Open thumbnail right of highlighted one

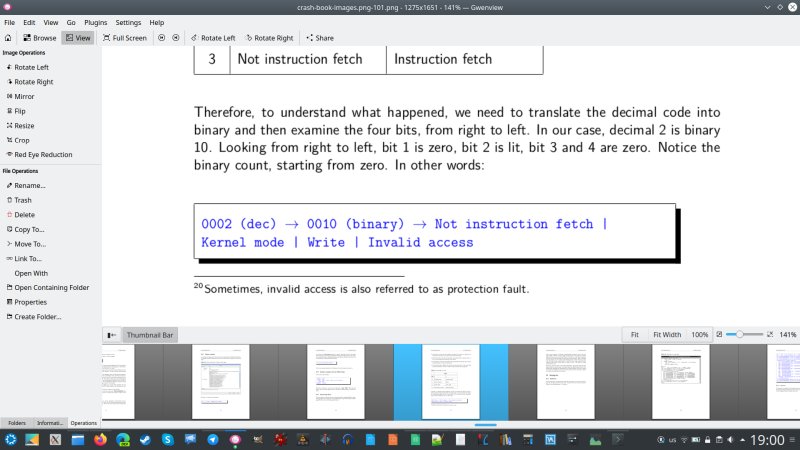566,382
